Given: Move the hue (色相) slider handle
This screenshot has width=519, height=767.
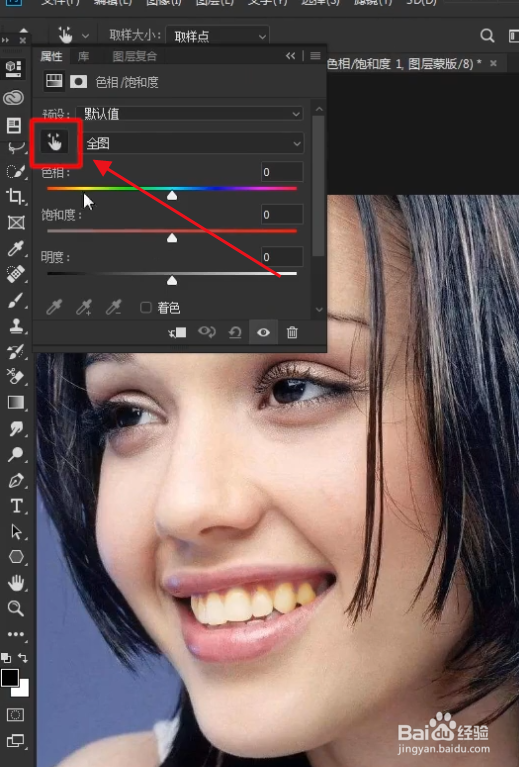Looking at the screenshot, I should coord(172,196).
